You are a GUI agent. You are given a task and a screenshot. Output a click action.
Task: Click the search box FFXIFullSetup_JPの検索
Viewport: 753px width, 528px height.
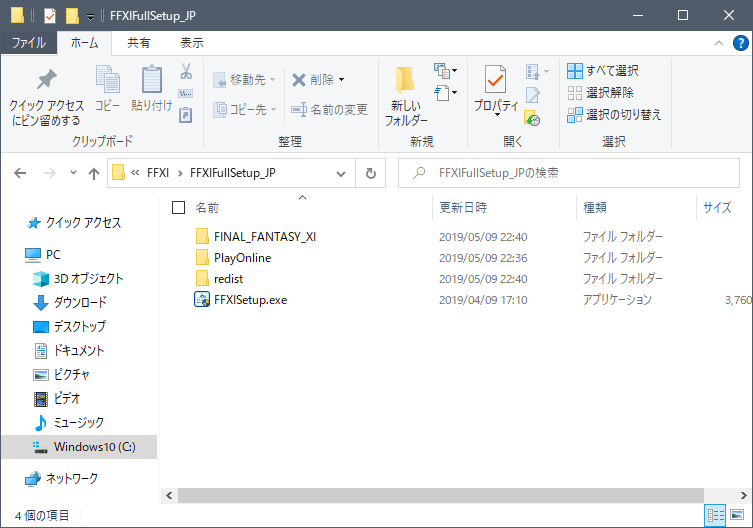tap(569, 173)
